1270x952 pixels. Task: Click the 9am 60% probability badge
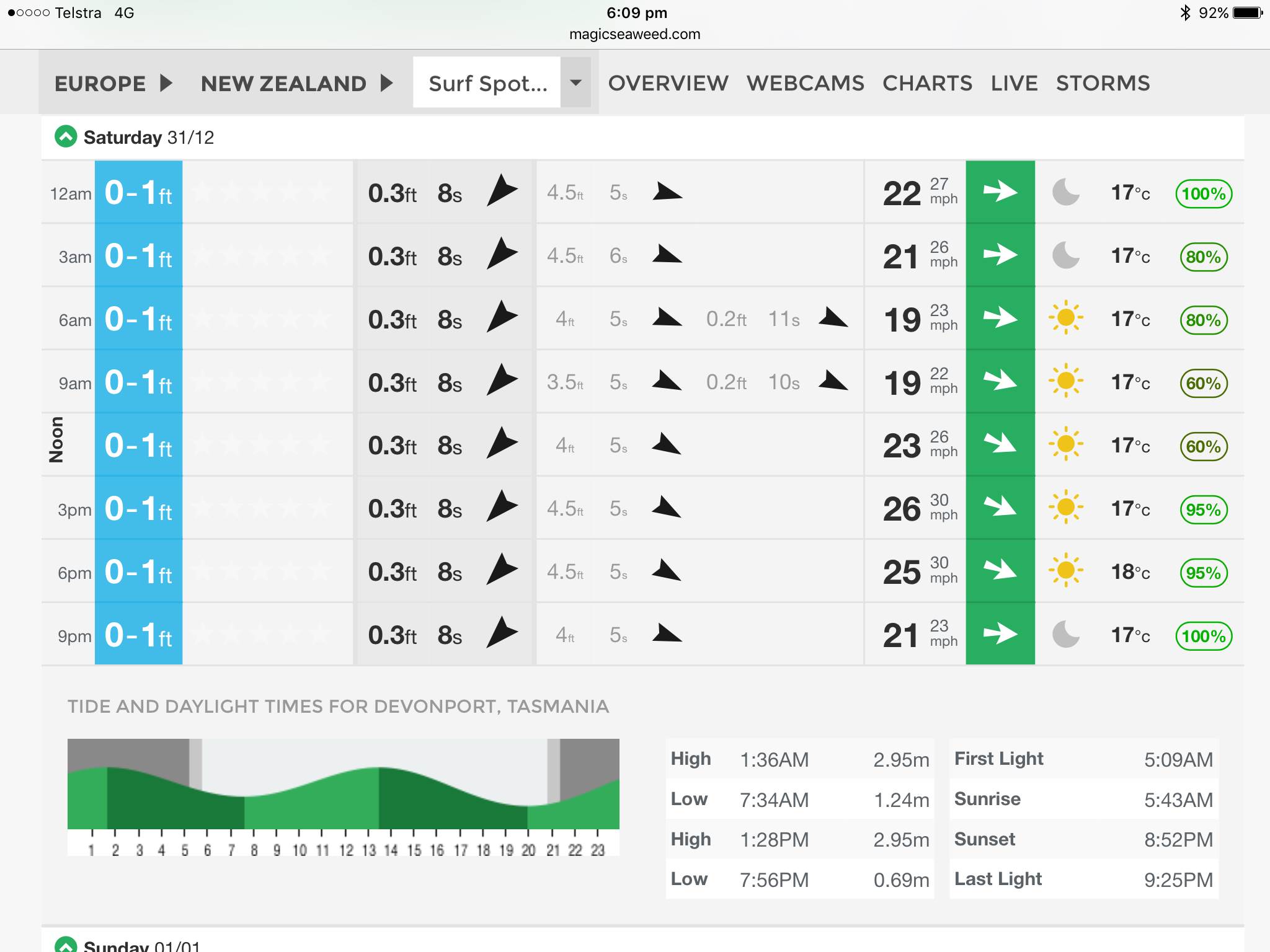click(1203, 383)
